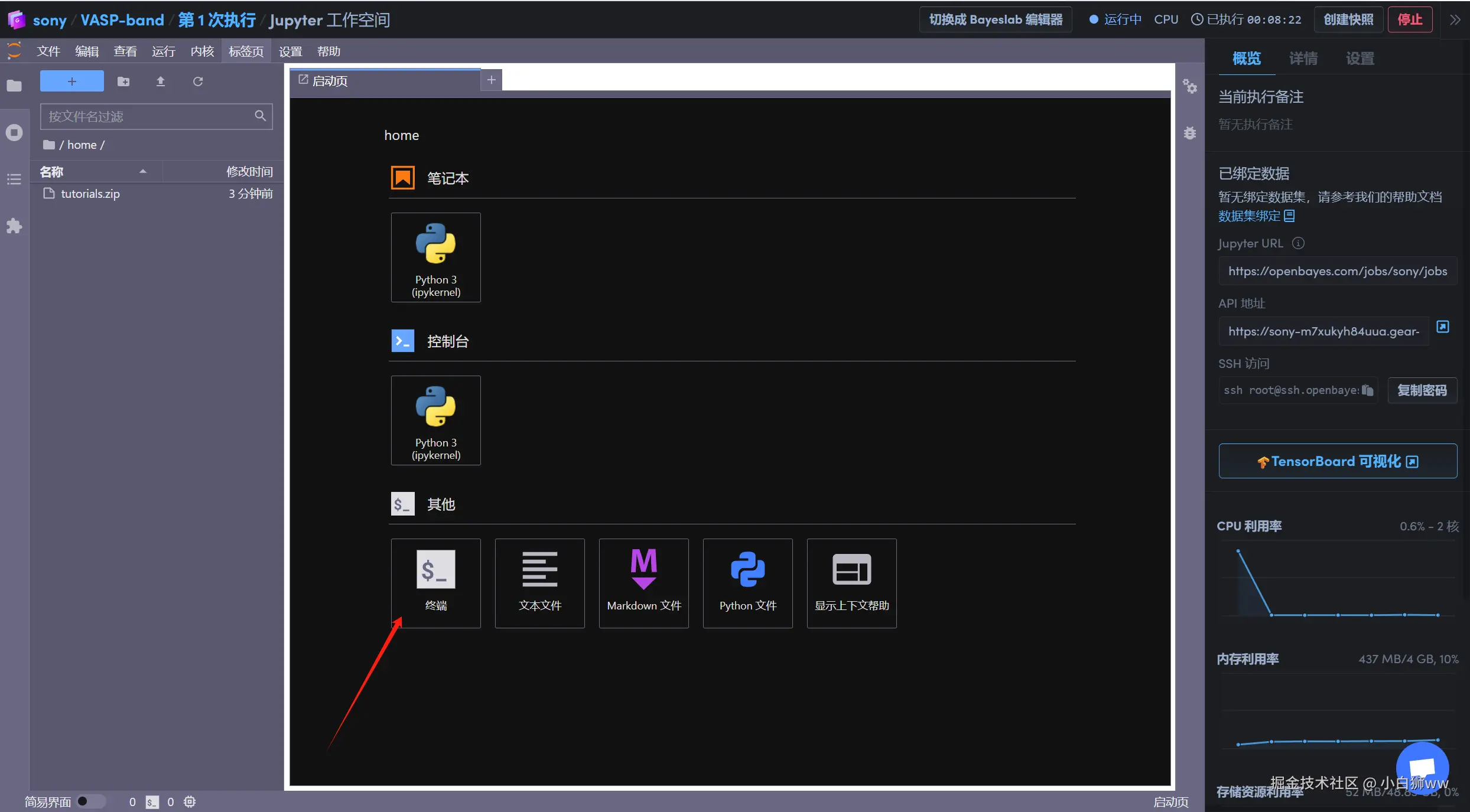Toggle the 简易界面 simple interface switch
This screenshot has height=812, width=1470.
coord(90,801)
